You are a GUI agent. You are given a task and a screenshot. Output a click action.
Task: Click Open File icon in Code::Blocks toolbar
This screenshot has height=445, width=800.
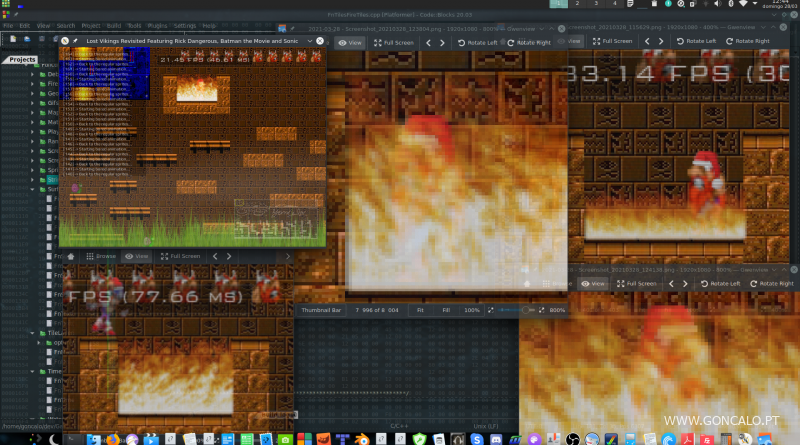(x=27, y=39)
